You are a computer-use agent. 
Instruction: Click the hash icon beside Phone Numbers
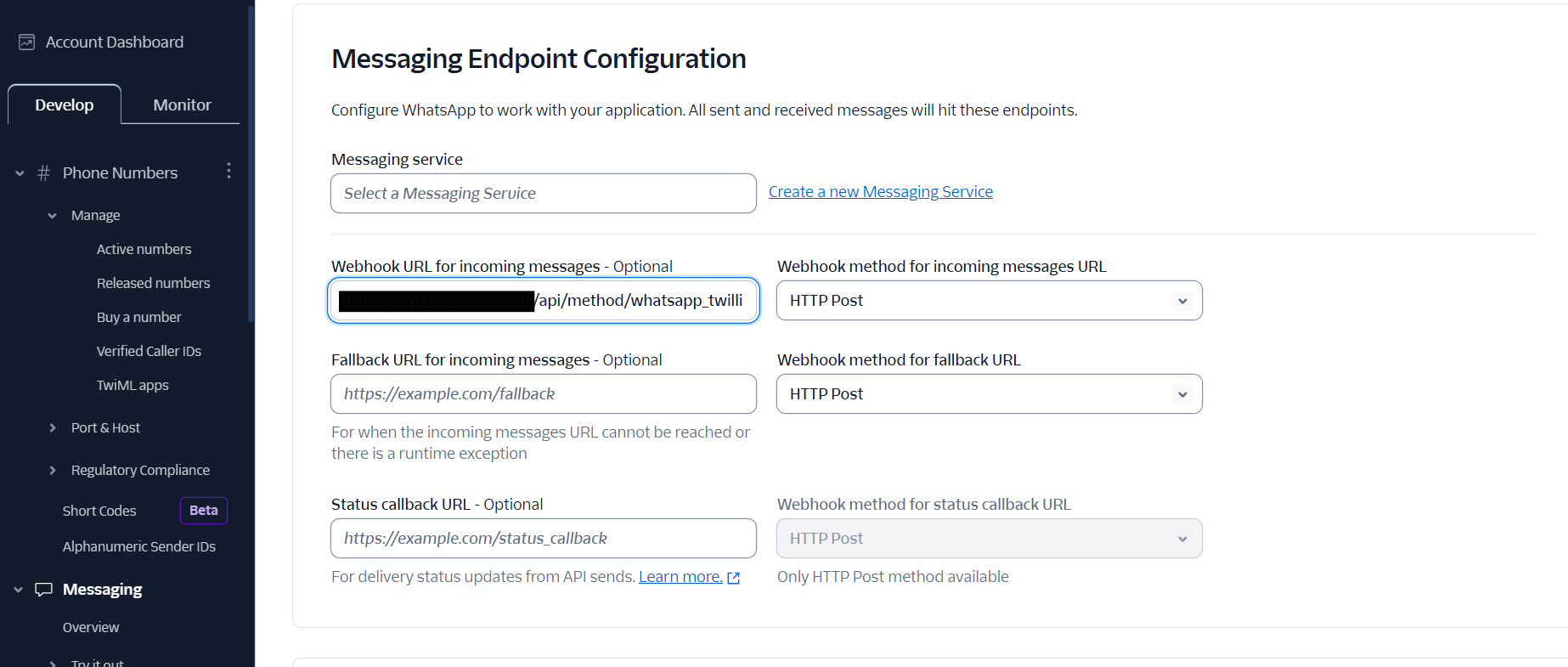42,172
